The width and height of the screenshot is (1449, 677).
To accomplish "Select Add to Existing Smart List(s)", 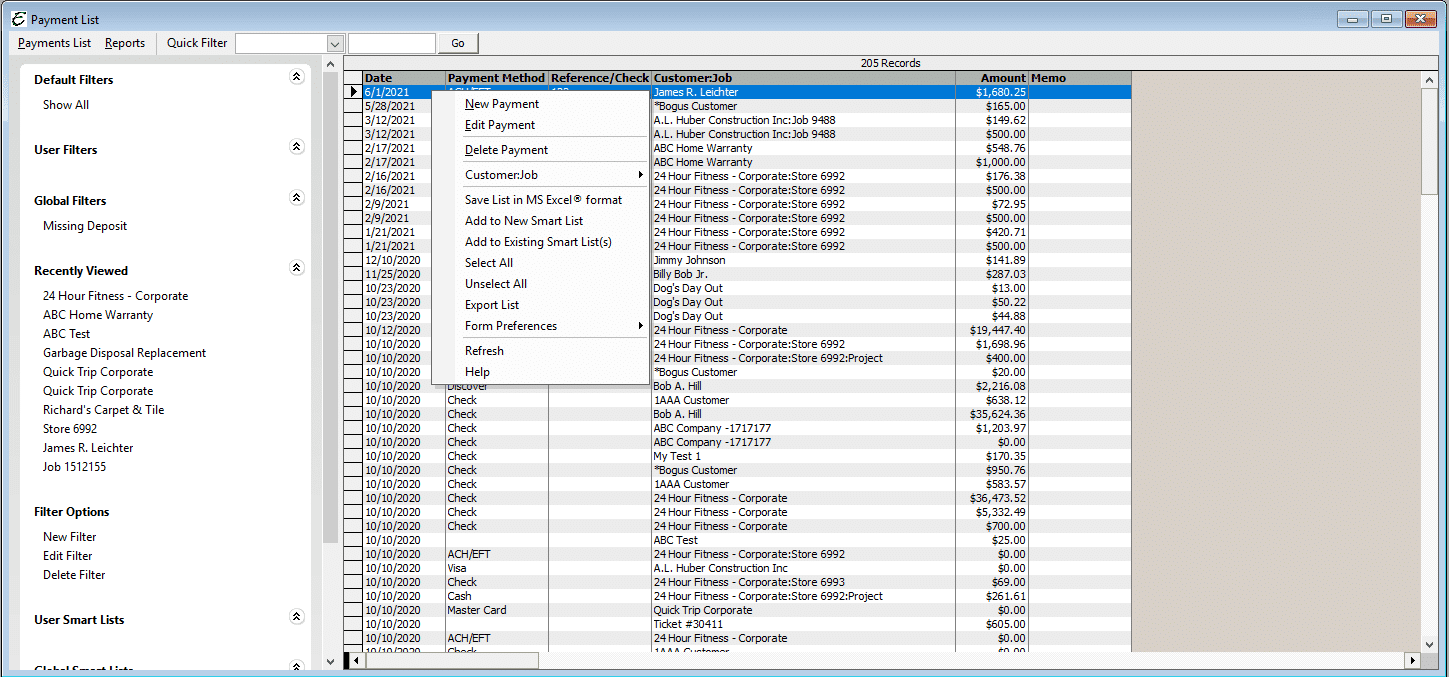I will [540, 242].
